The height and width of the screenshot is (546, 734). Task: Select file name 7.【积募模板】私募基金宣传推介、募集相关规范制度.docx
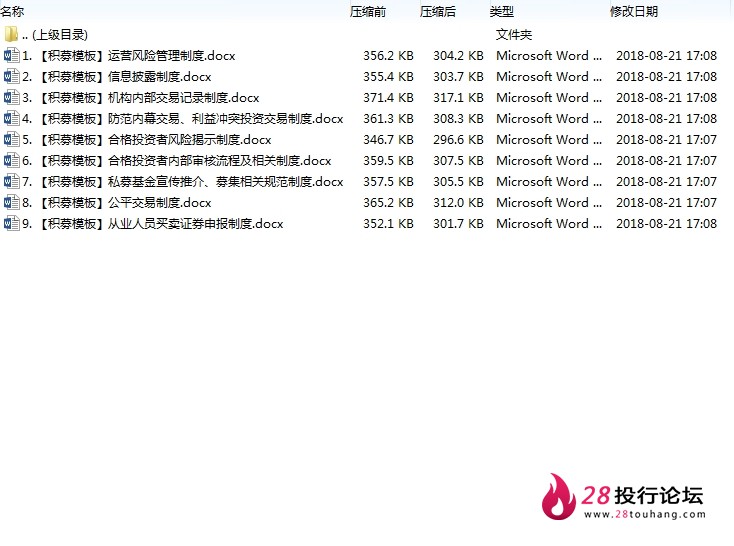(183, 182)
